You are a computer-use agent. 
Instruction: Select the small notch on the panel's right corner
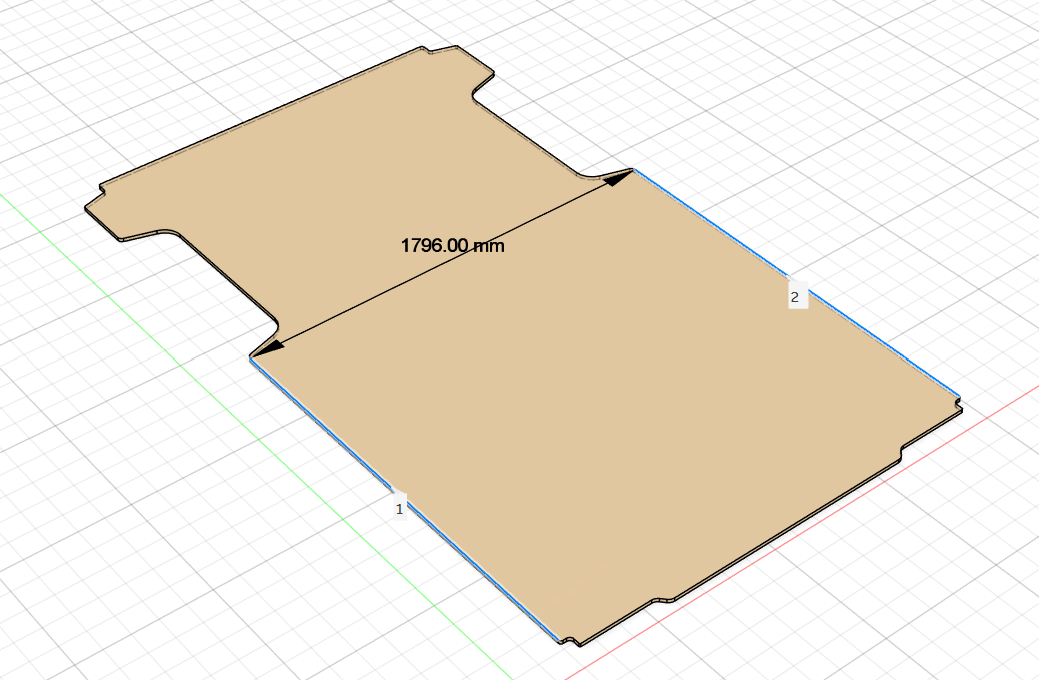point(958,403)
